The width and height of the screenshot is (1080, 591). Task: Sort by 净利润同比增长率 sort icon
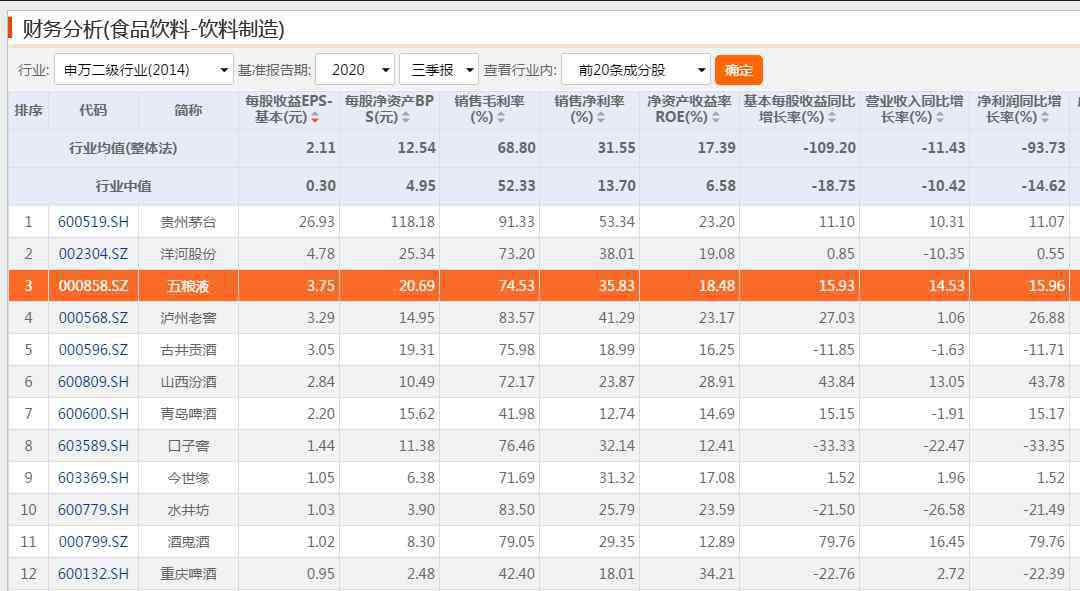point(1044,118)
